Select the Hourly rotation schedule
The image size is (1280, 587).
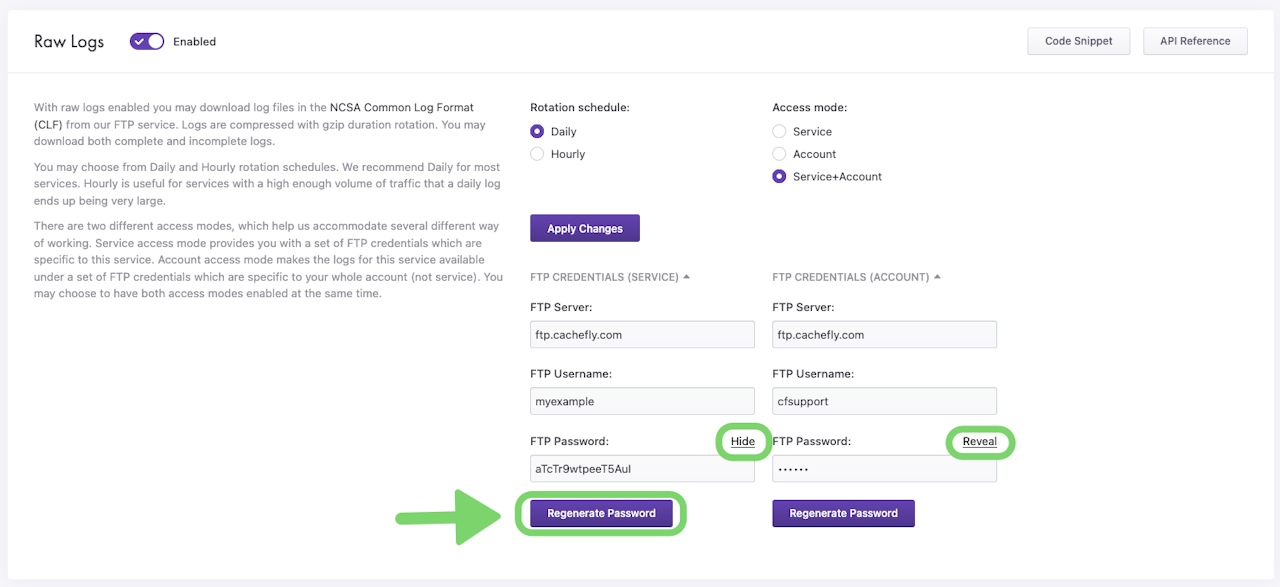pyautogui.click(x=537, y=154)
